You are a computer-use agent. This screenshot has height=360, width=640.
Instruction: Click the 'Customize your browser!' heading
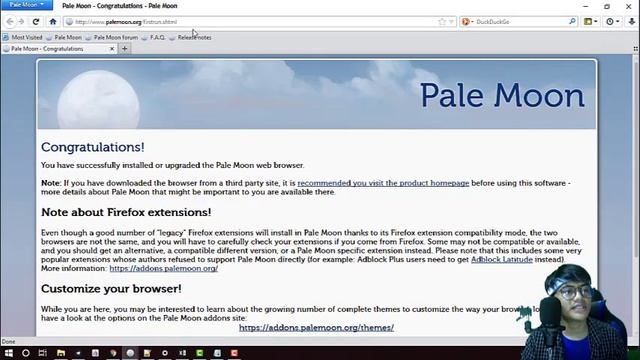[x=111, y=289]
